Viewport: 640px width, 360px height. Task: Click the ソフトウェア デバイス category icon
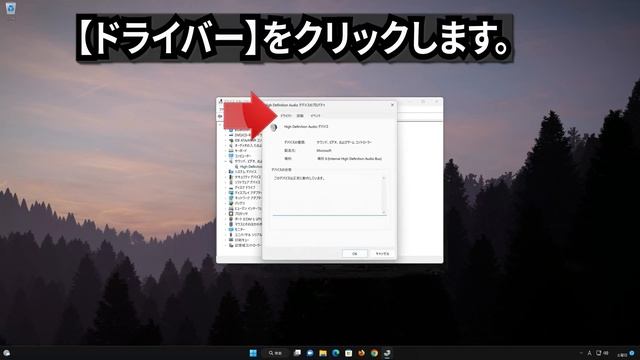tap(231, 182)
